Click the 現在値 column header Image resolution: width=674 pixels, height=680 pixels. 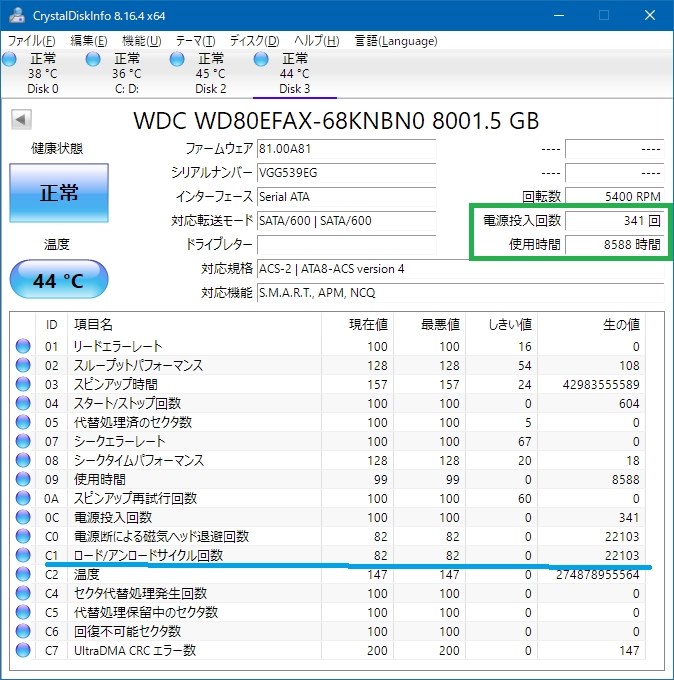[357, 324]
